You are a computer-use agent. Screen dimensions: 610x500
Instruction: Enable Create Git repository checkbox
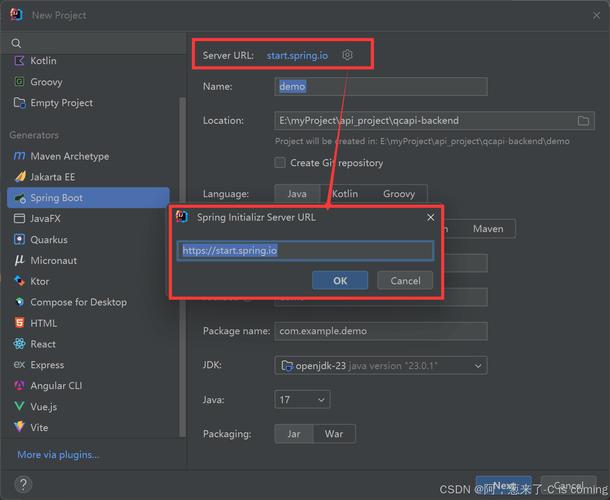[x=280, y=163]
